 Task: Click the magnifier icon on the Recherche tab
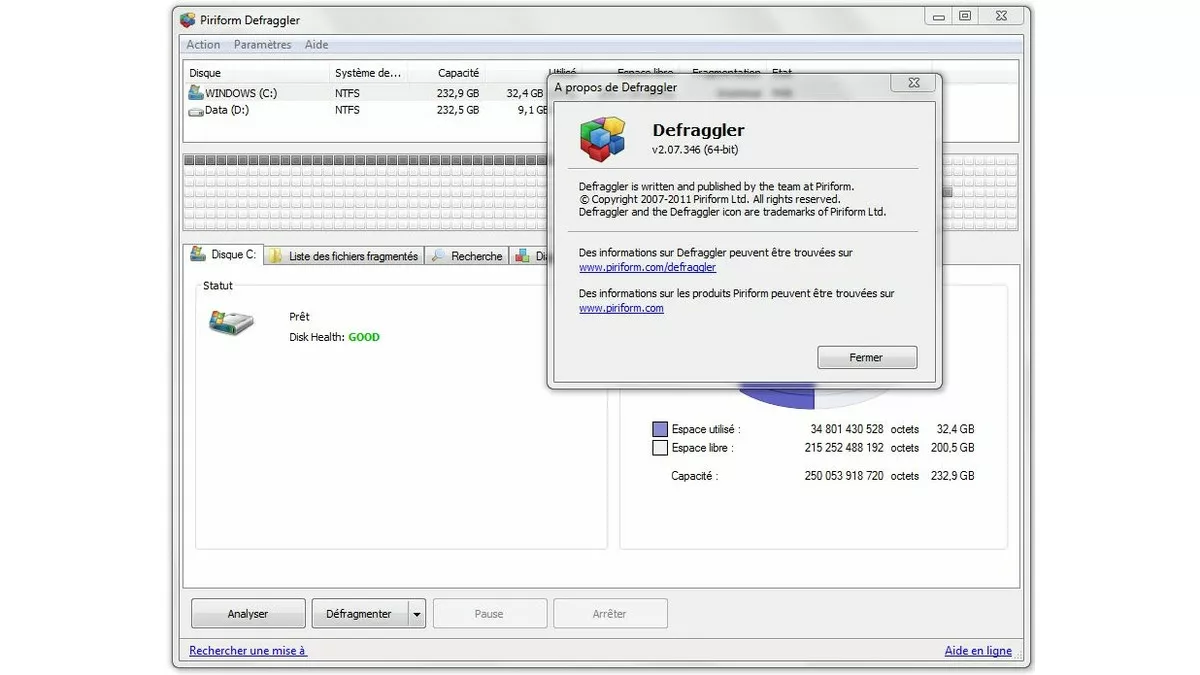click(x=437, y=255)
